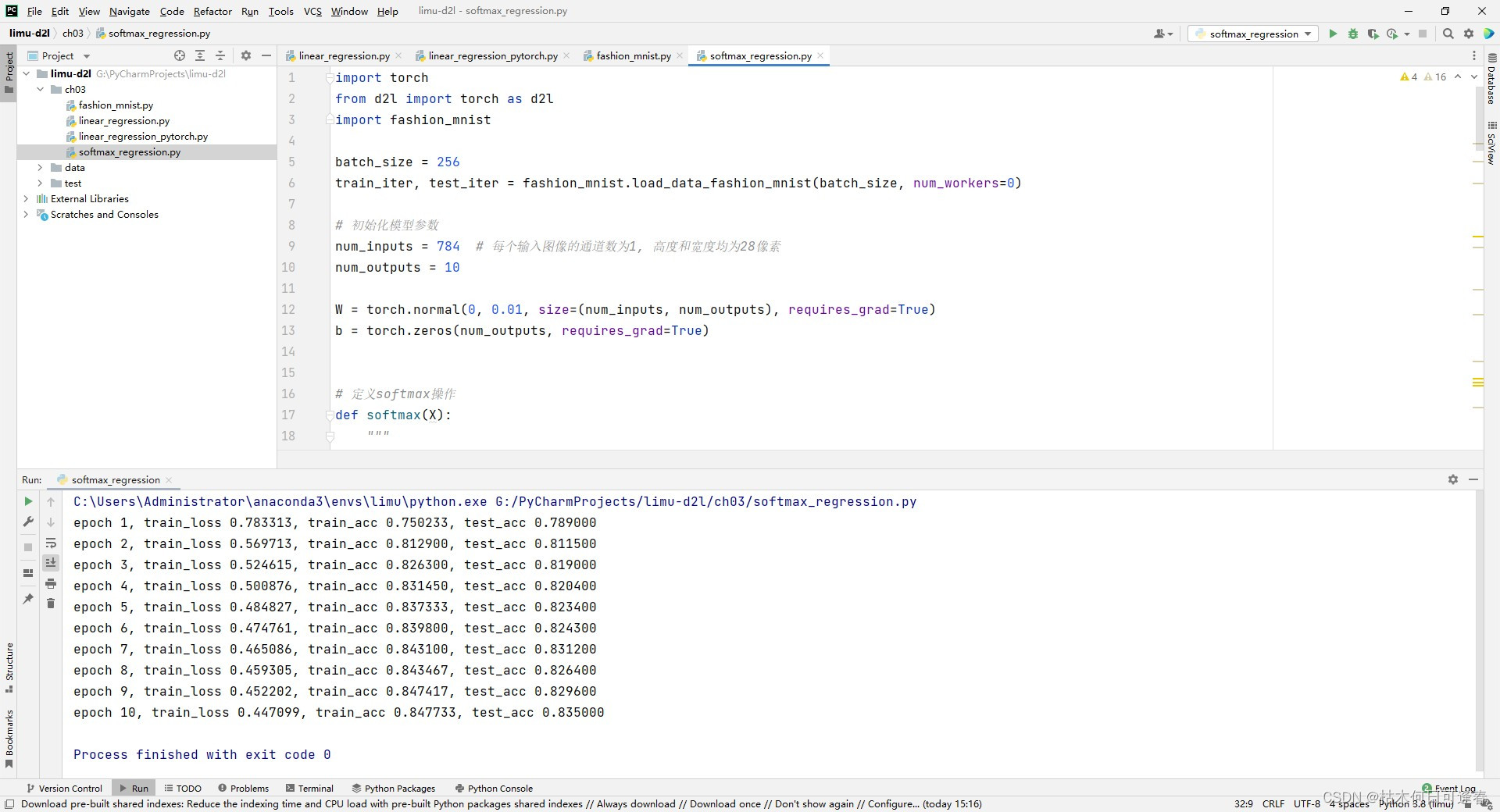Open editor tabs more-options icon
This screenshot has width=1500, height=812.
coord(1474,55)
